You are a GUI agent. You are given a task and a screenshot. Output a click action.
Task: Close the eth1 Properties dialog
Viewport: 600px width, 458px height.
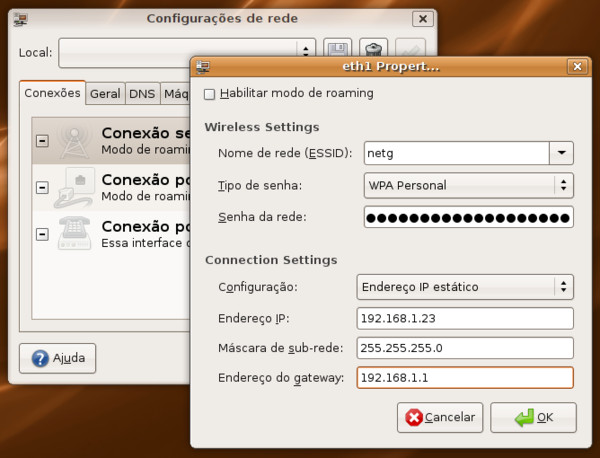pos(577,67)
